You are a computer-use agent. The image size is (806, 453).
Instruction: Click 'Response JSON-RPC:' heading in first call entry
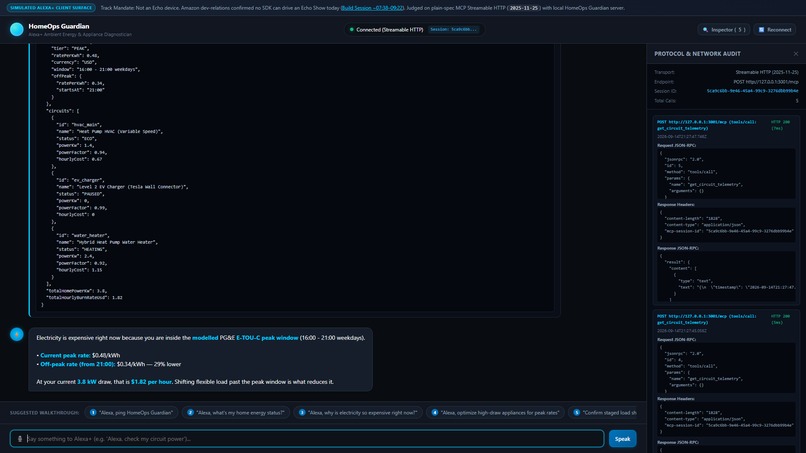point(677,248)
